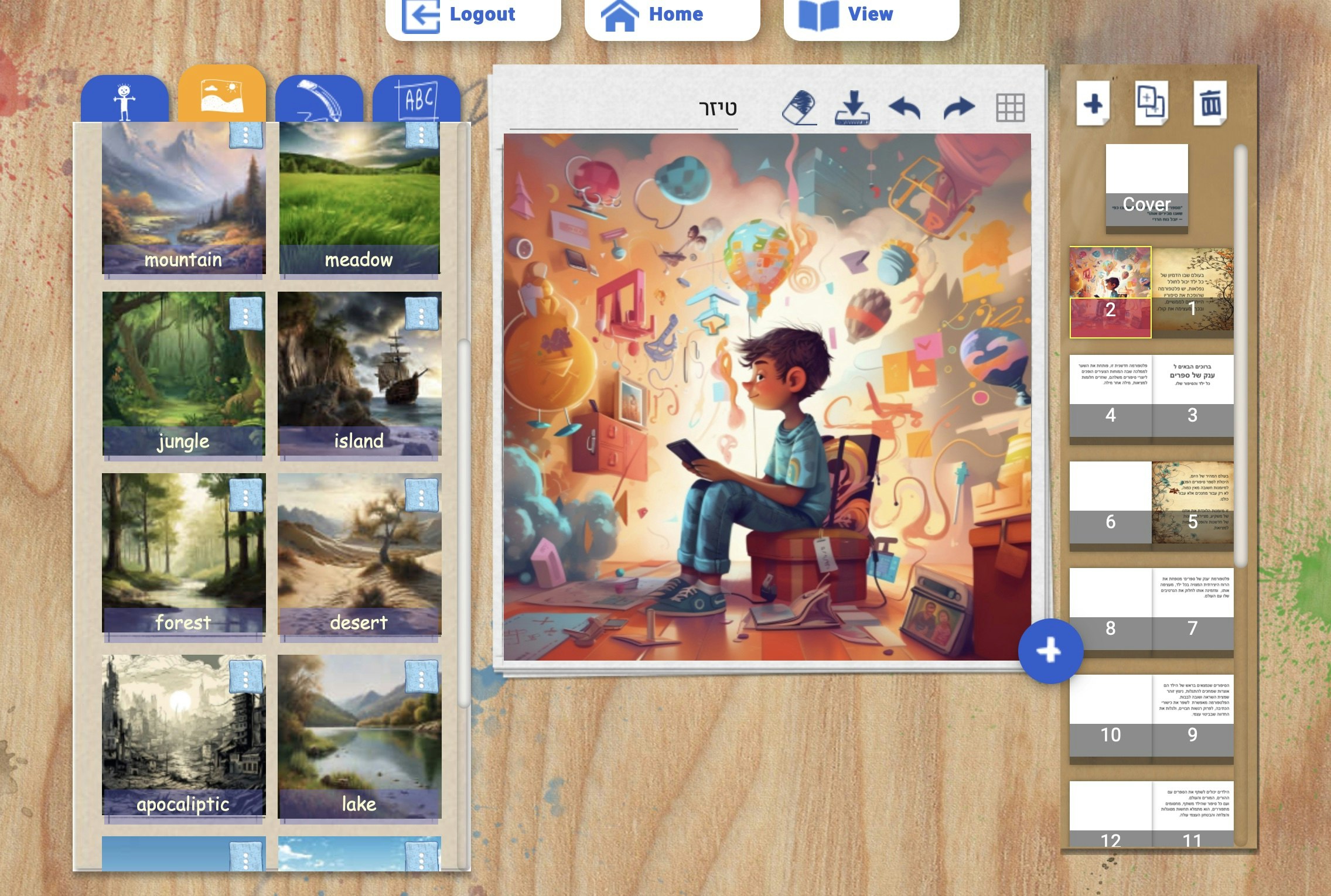Open options menu on island background

click(422, 314)
